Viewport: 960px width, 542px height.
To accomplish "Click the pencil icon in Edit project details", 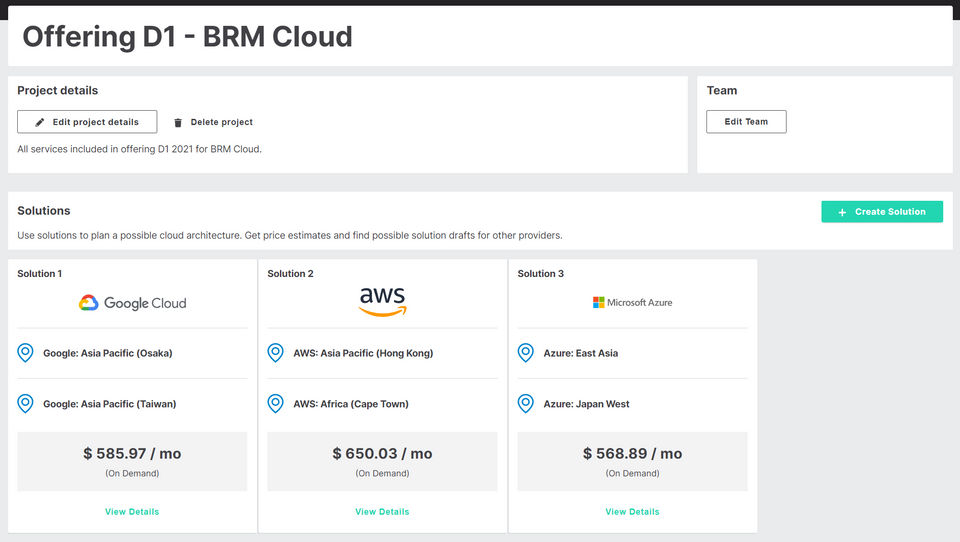I will [x=40, y=122].
